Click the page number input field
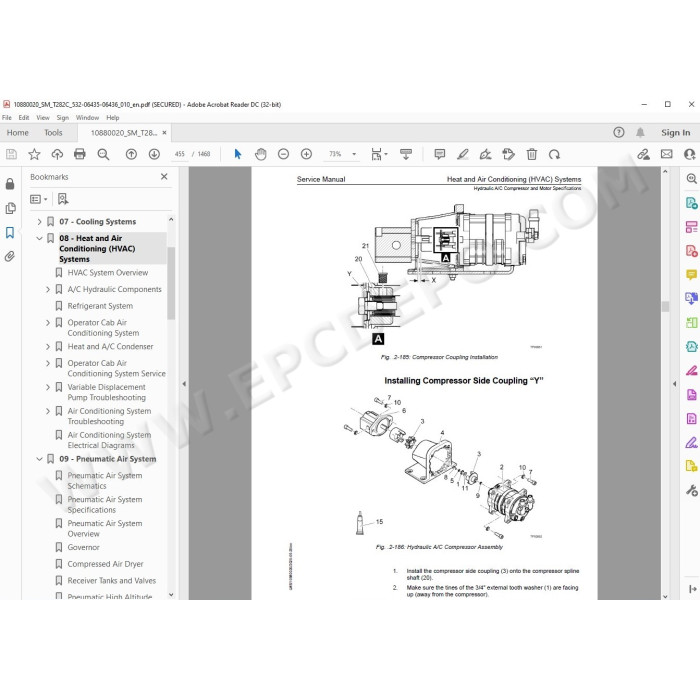This screenshot has width=700, height=700. coord(179,154)
